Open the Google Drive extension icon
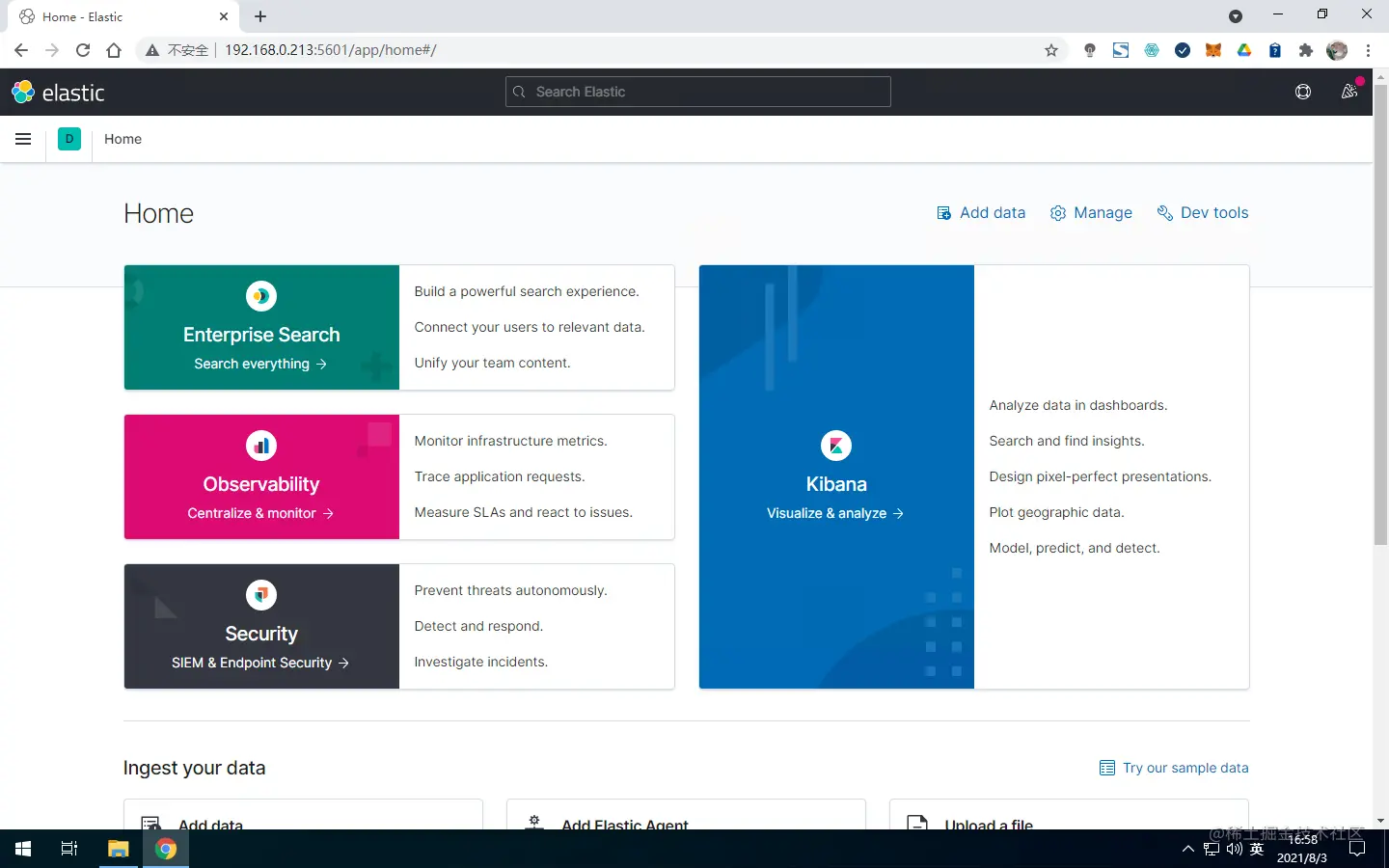Viewport: 1389px width, 868px height. [1244, 50]
